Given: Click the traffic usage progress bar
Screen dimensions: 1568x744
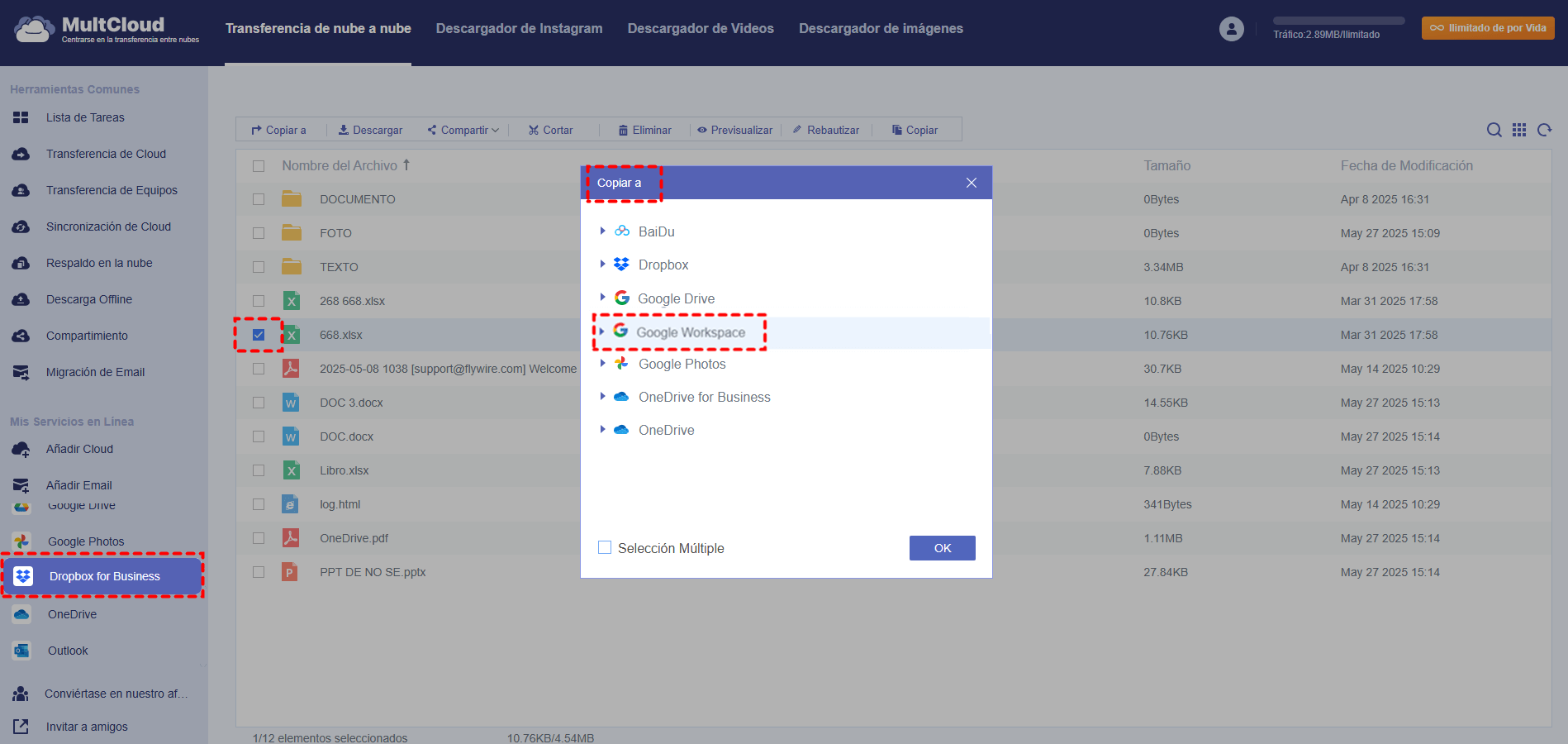Looking at the screenshot, I should point(1339,21).
